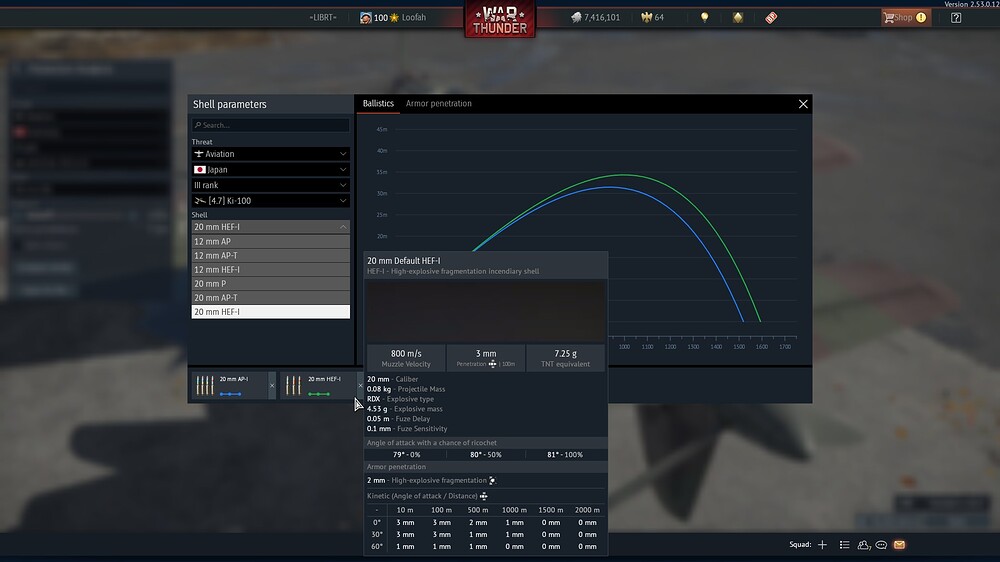Open the Japan country dropdown
The image size is (1000, 562).
point(270,170)
